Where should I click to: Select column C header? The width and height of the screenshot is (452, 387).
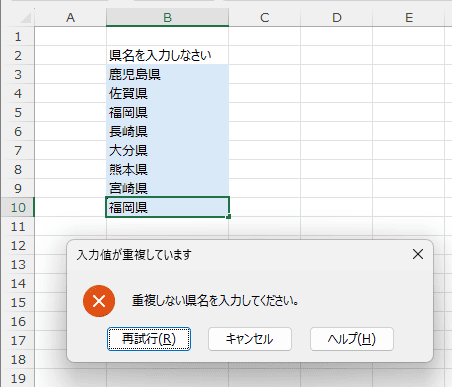point(265,17)
